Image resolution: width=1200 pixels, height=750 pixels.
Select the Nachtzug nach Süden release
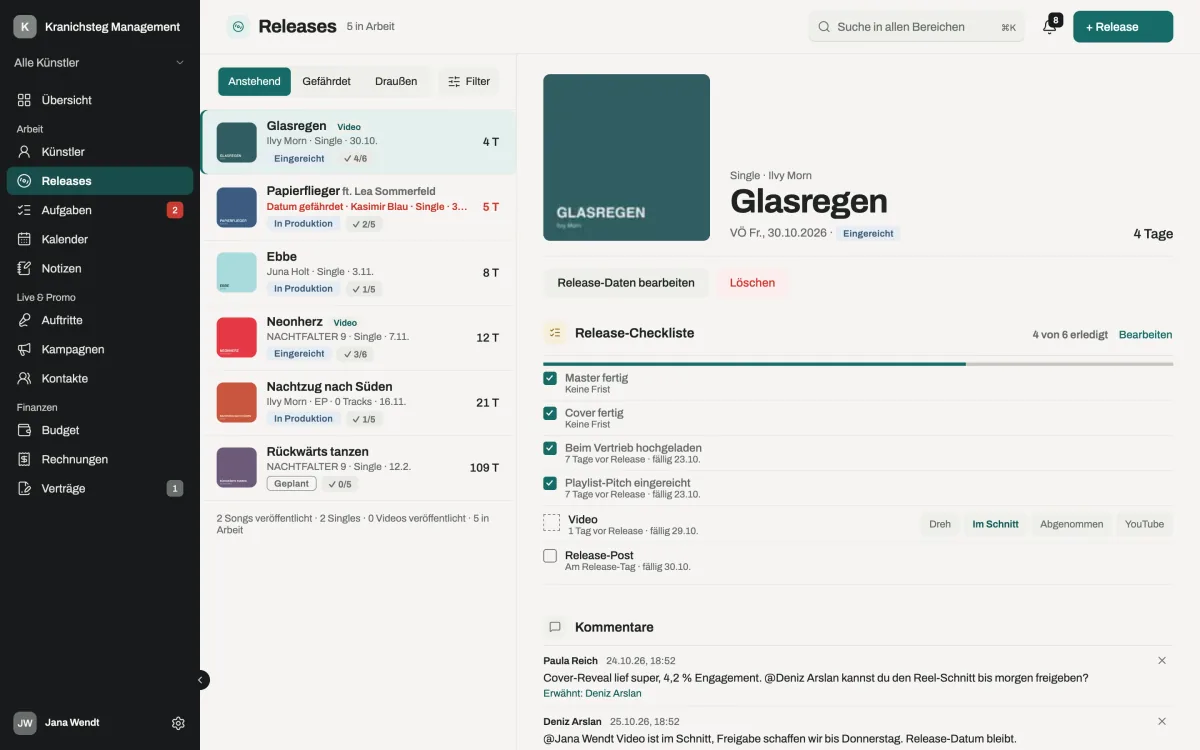click(358, 402)
